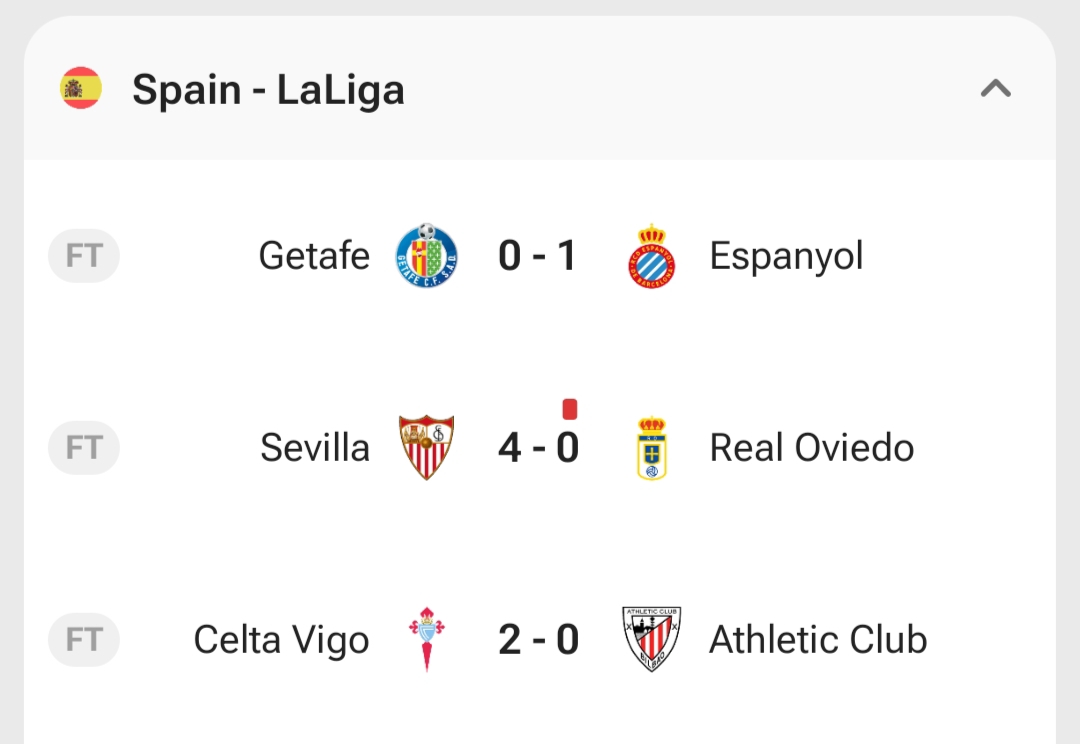Select the Sevilla team name
This screenshot has height=744, width=1080.
[315, 448]
